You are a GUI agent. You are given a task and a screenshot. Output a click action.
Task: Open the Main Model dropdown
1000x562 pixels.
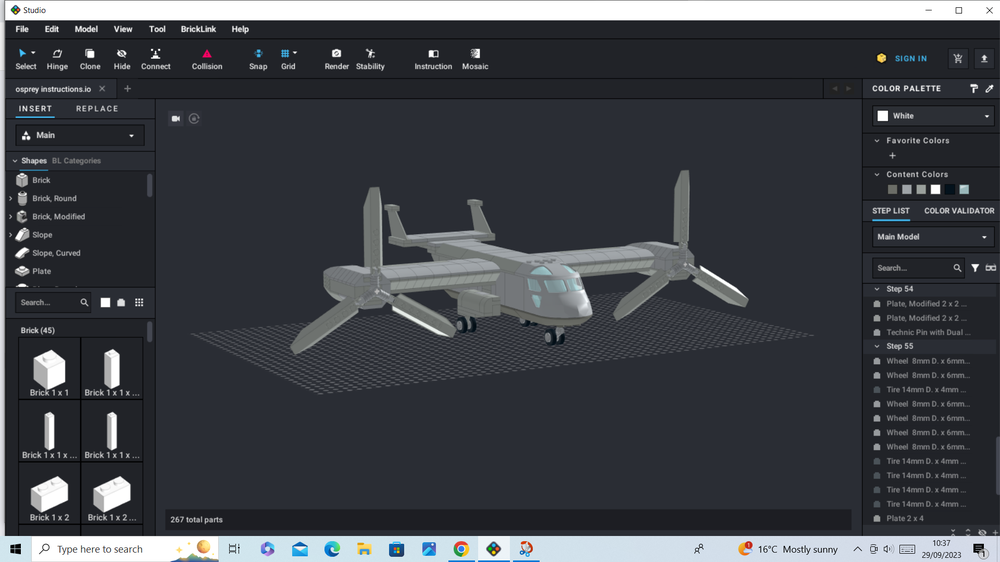(933, 237)
